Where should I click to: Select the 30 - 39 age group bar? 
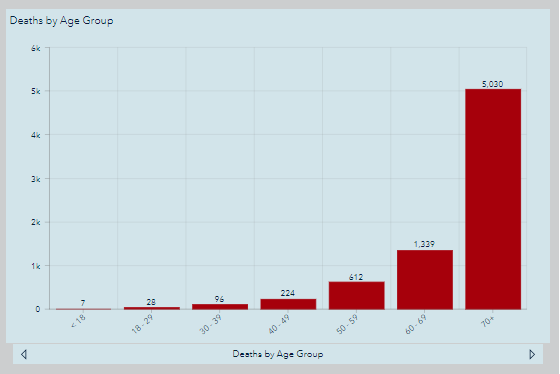pyautogui.click(x=220, y=307)
